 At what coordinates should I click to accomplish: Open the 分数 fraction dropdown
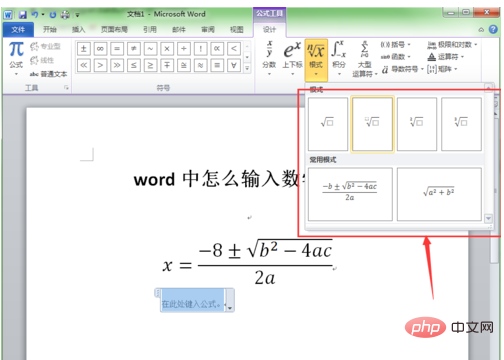pos(269,58)
